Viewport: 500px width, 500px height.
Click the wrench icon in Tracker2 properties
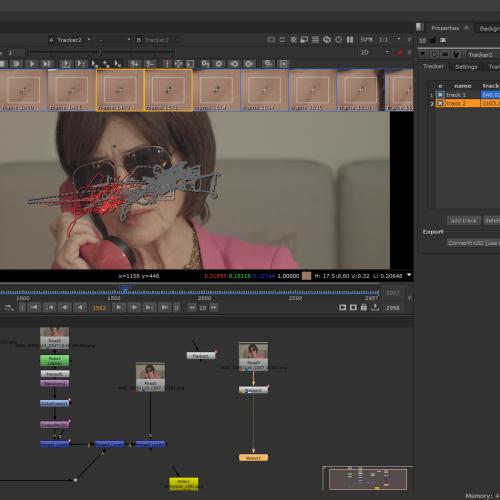point(456,54)
